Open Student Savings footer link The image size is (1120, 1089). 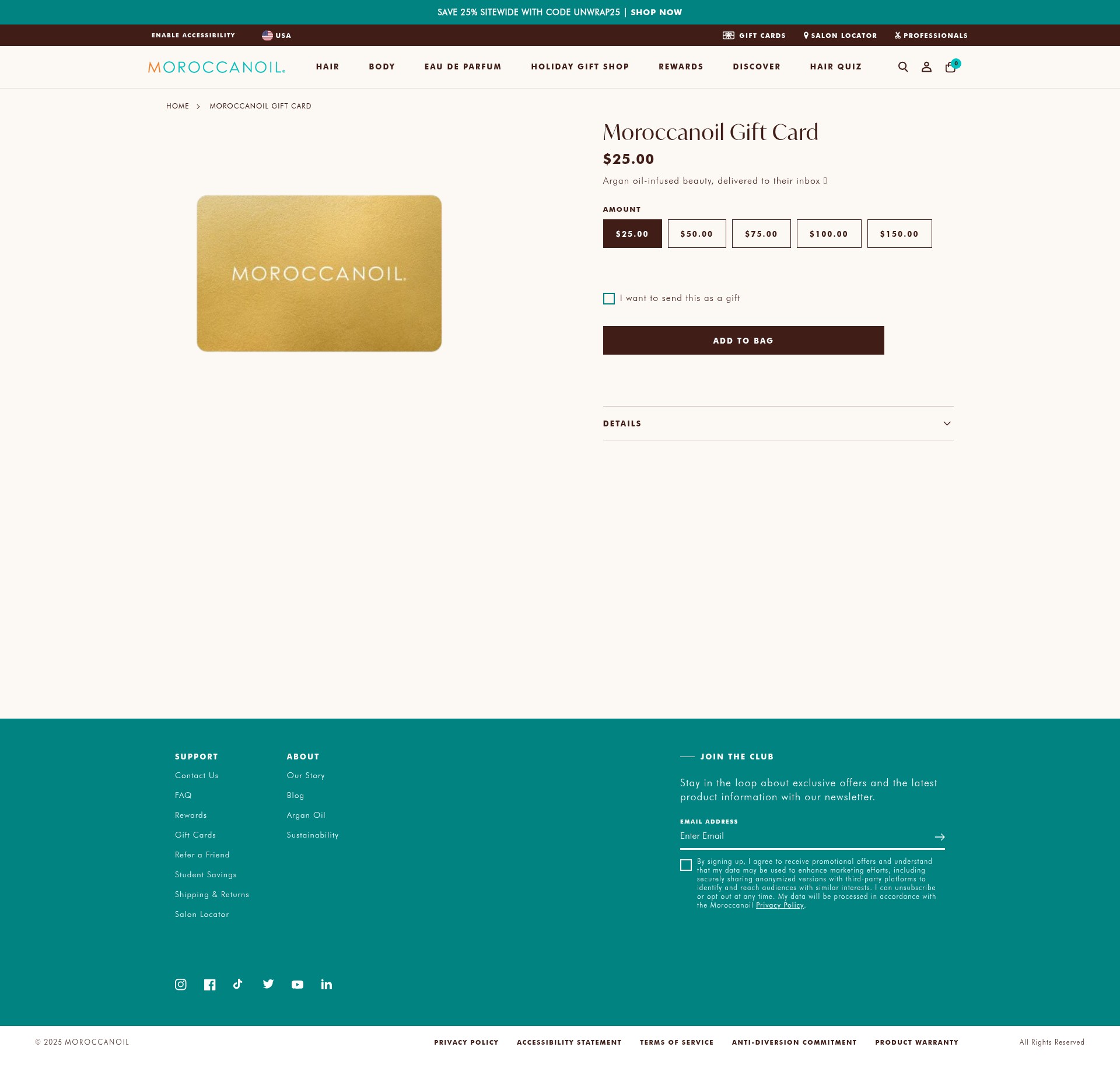(x=206, y=875)
